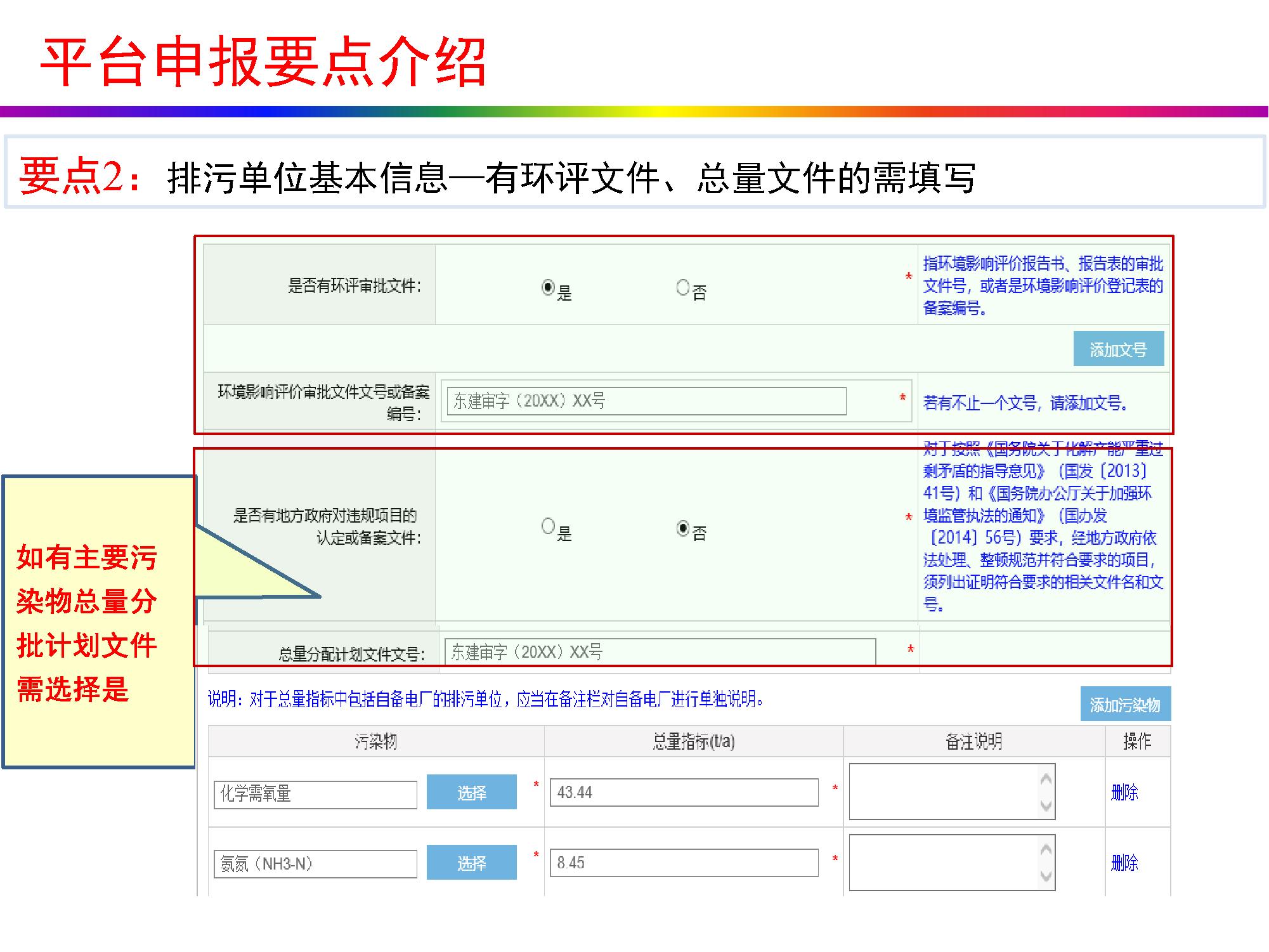This screenshot has height=952, width=1269.
Task: Edit the 总量指标 value 8.45
Action: click(x=685, y=863)
